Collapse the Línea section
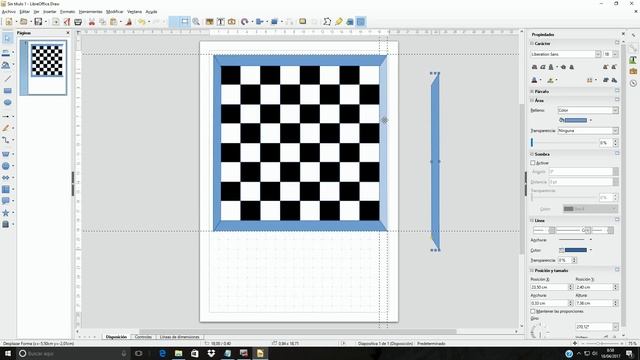Image resolution: width=640 pixels, height=360 pixels. (532, 220)
